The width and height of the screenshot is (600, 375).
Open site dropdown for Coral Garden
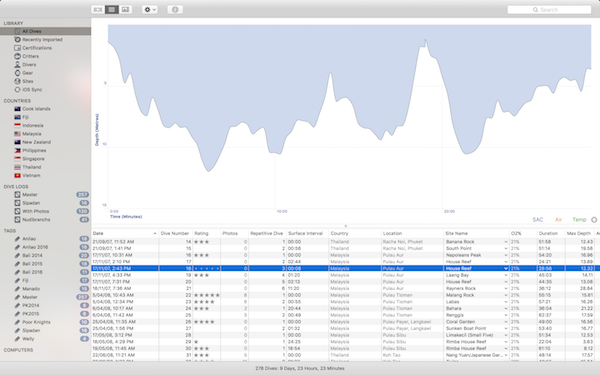(505, 322)
